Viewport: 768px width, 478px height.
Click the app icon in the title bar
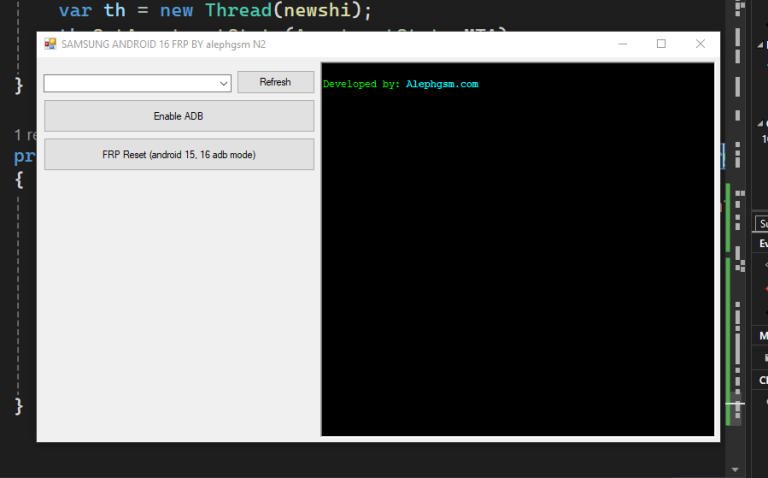50,44
